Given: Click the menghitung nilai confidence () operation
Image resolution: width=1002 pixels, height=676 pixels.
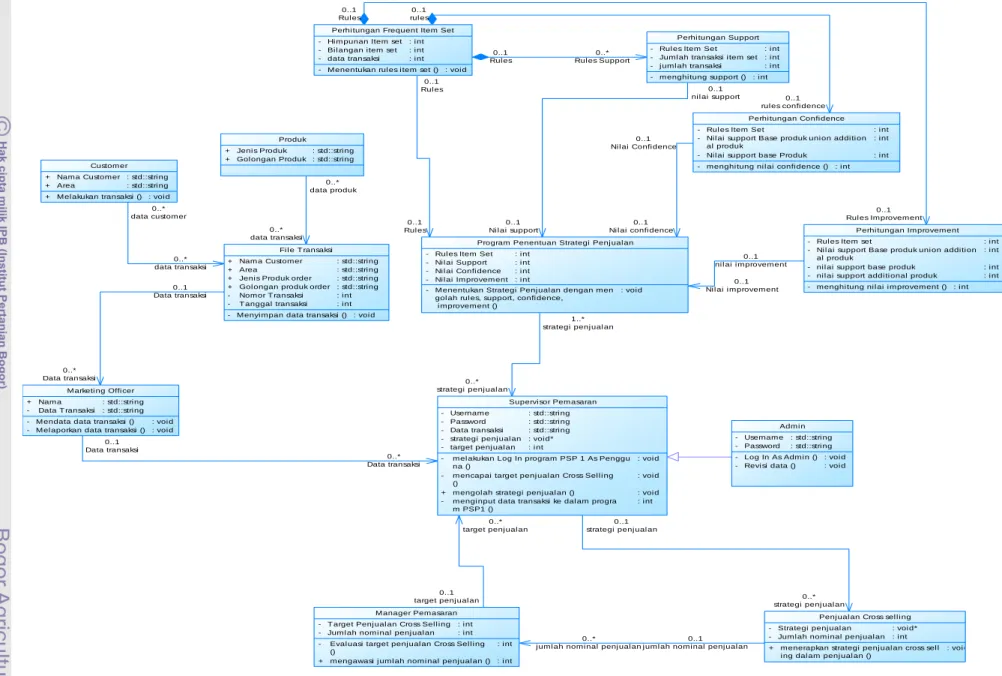Looking at the screenshot, I should (x=767, y=167).
